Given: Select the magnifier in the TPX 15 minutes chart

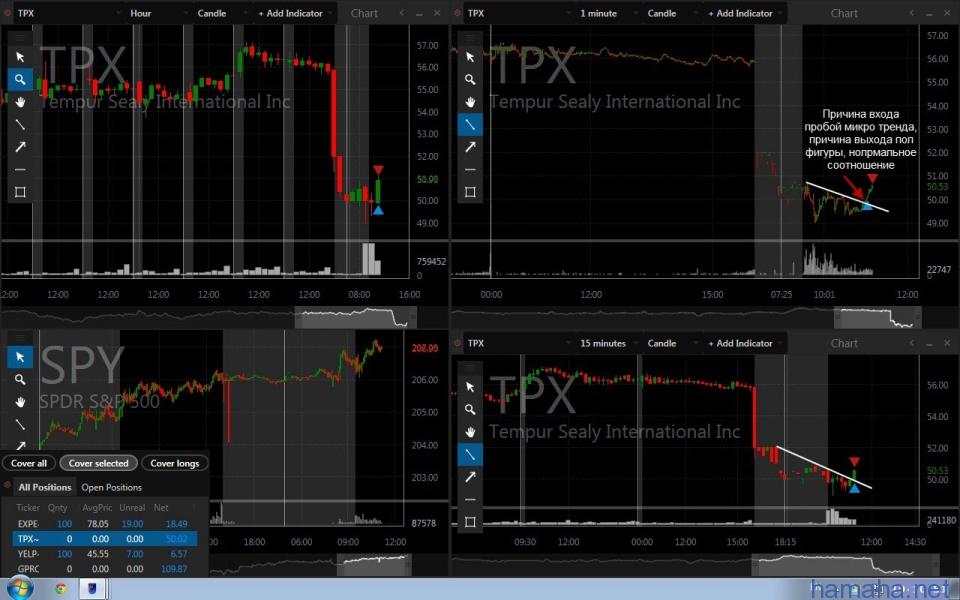Looking at the screenshot, I should click(470, 410).
